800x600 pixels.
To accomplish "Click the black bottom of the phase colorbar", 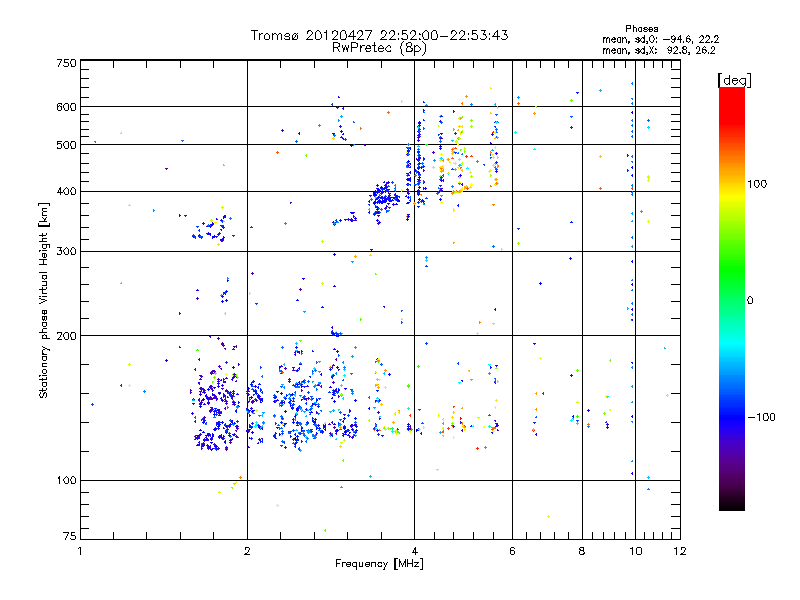I will click(x=732, y=505).
